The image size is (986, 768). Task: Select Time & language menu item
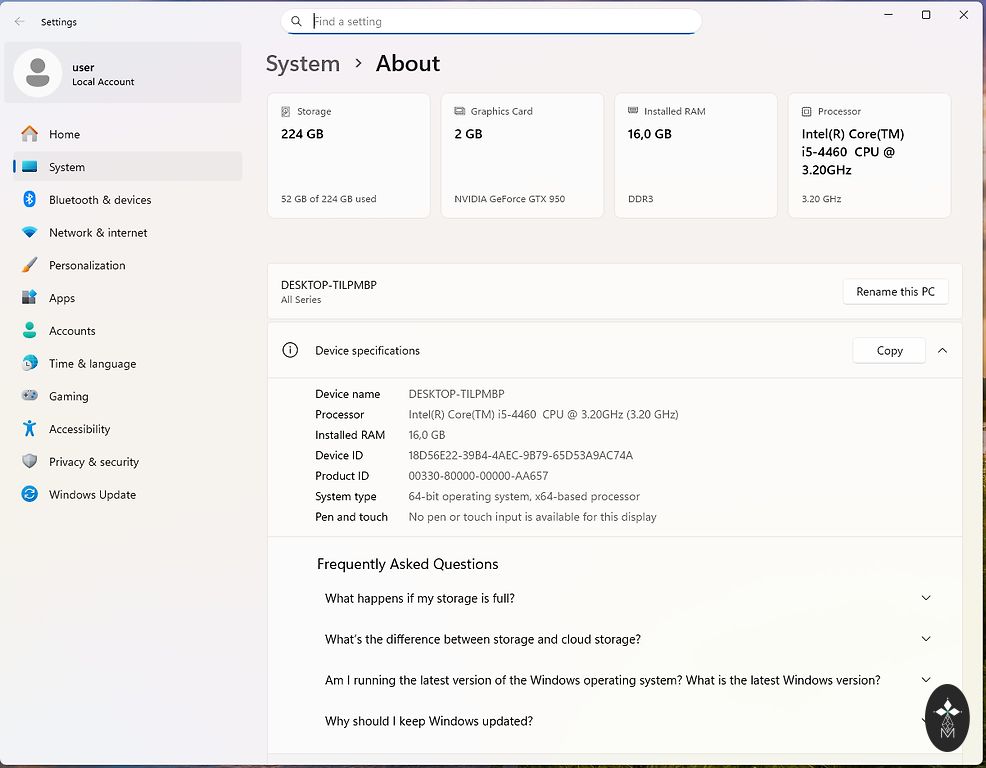92,364
